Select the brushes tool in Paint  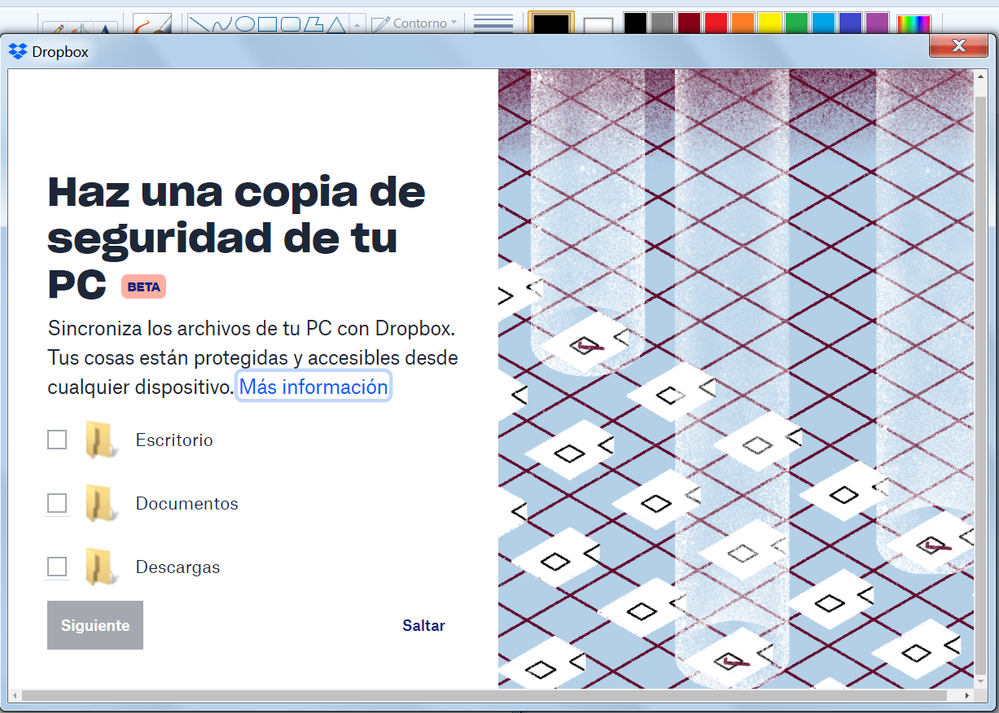pos(152,24)
